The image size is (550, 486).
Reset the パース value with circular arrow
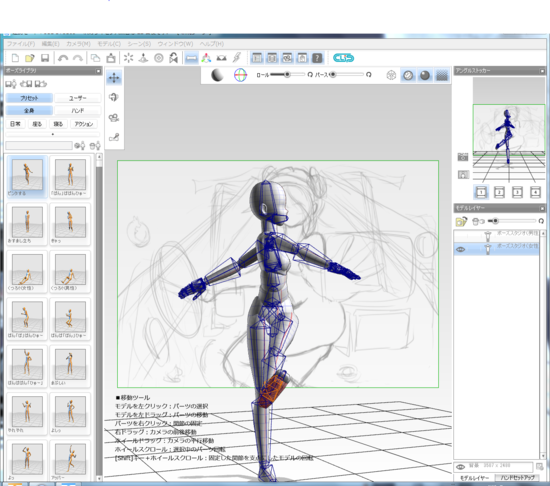[x=369, y=75]
